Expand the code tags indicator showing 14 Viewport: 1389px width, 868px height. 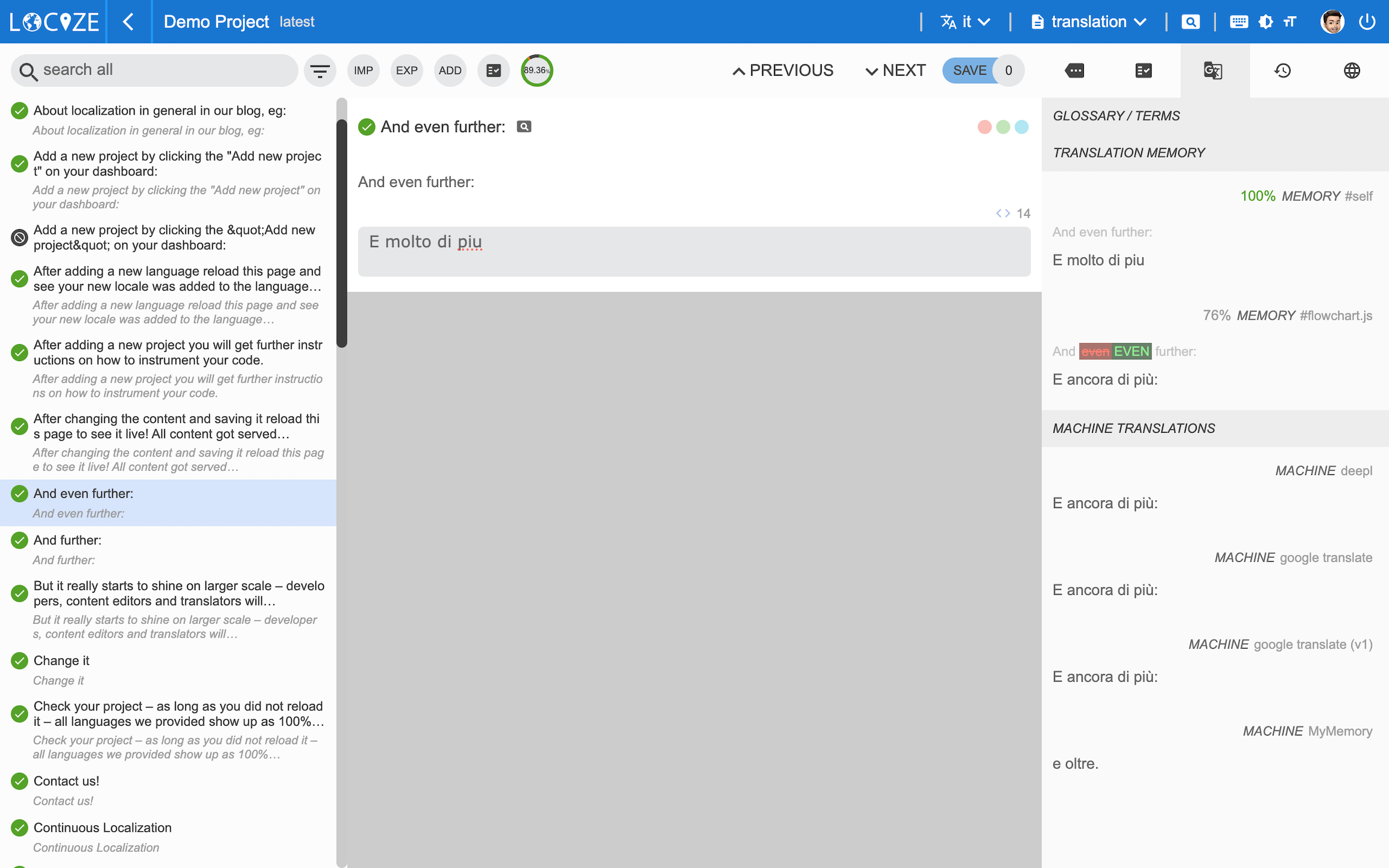pos(1004,213)
